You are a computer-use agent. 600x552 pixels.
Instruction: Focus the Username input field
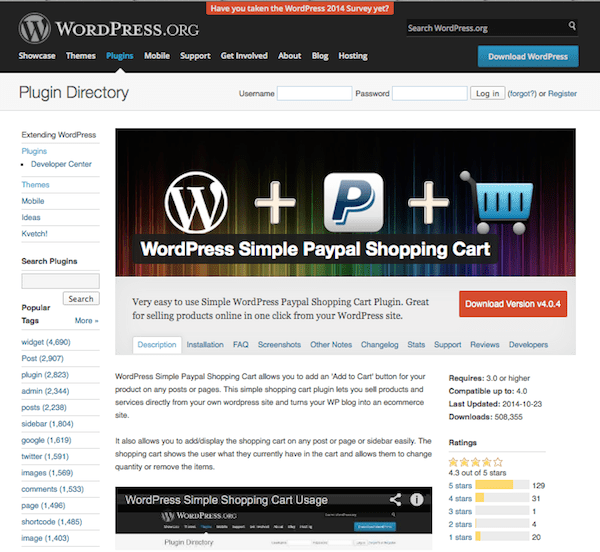pyautogui.click(x=314, y=93)
